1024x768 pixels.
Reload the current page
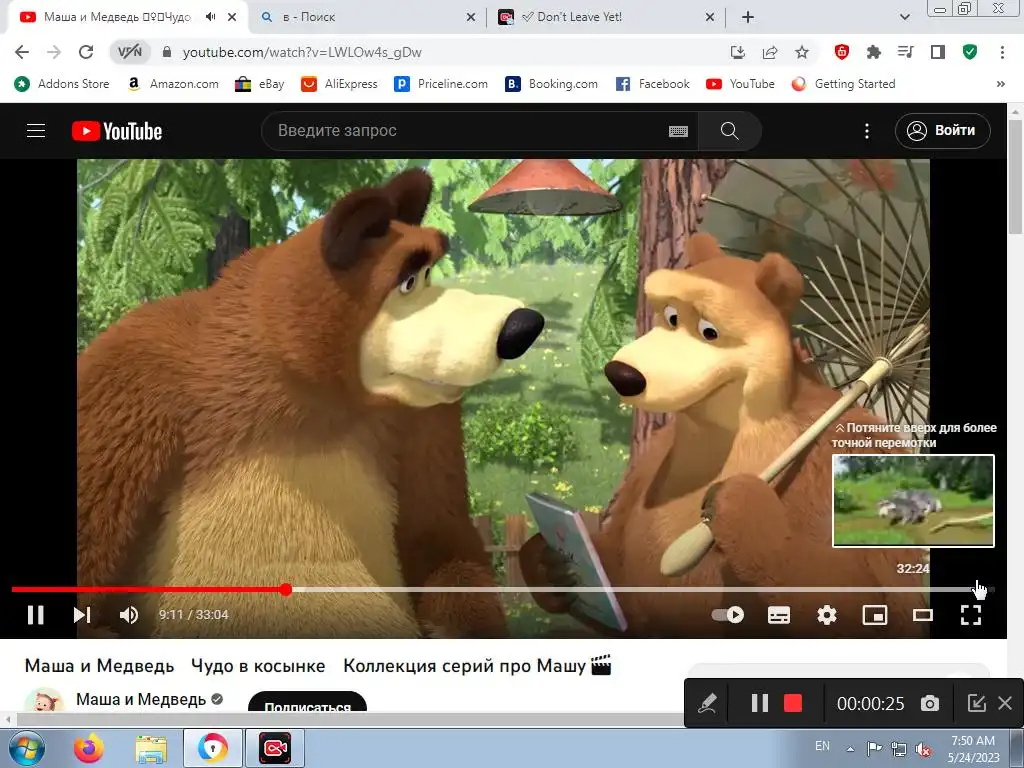tap(86, 52)
